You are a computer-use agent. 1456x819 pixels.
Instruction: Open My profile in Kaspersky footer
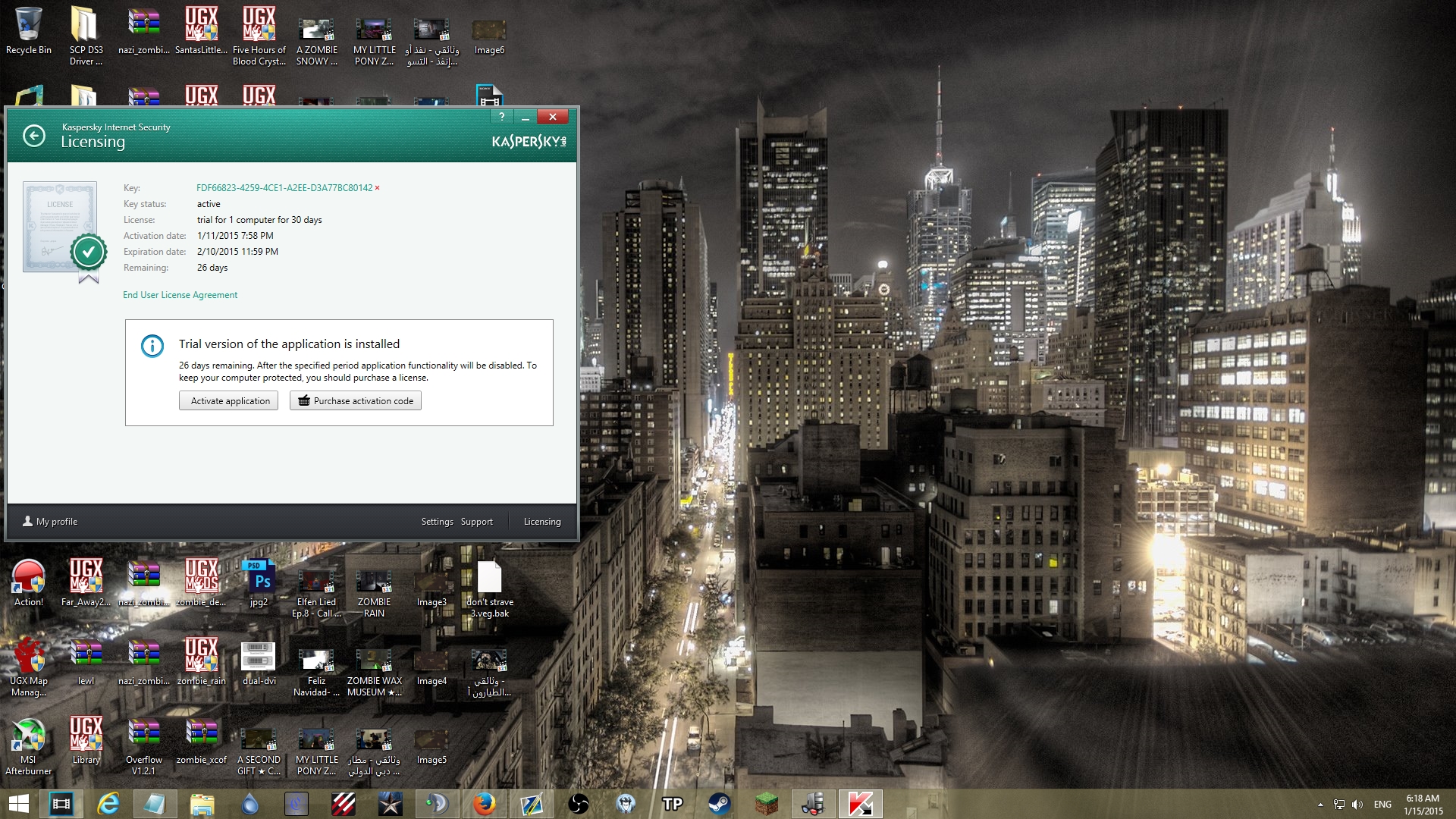[x=50, y=522]
